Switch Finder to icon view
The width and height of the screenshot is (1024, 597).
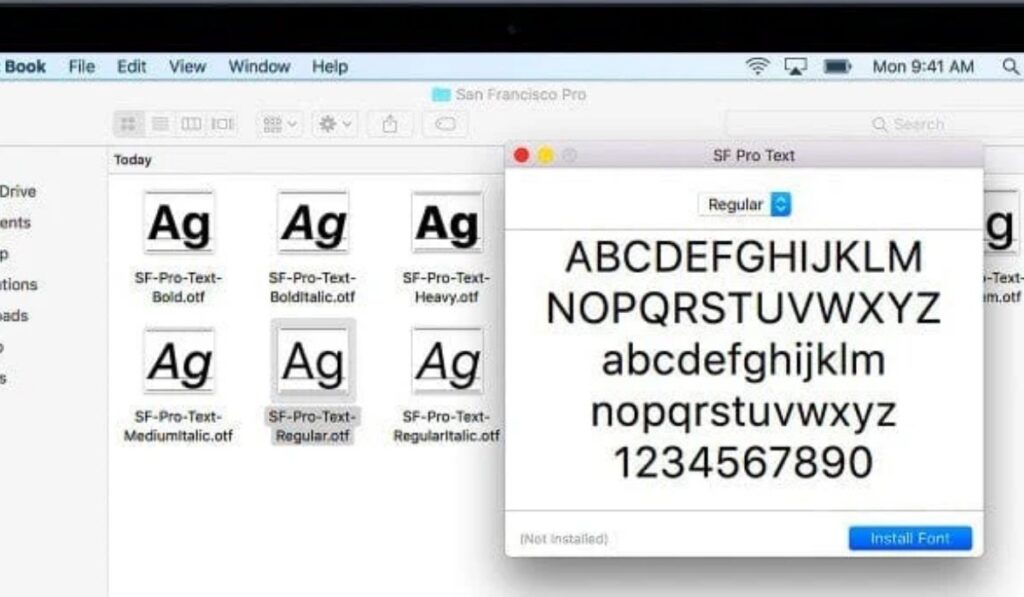tap(129, 123)
